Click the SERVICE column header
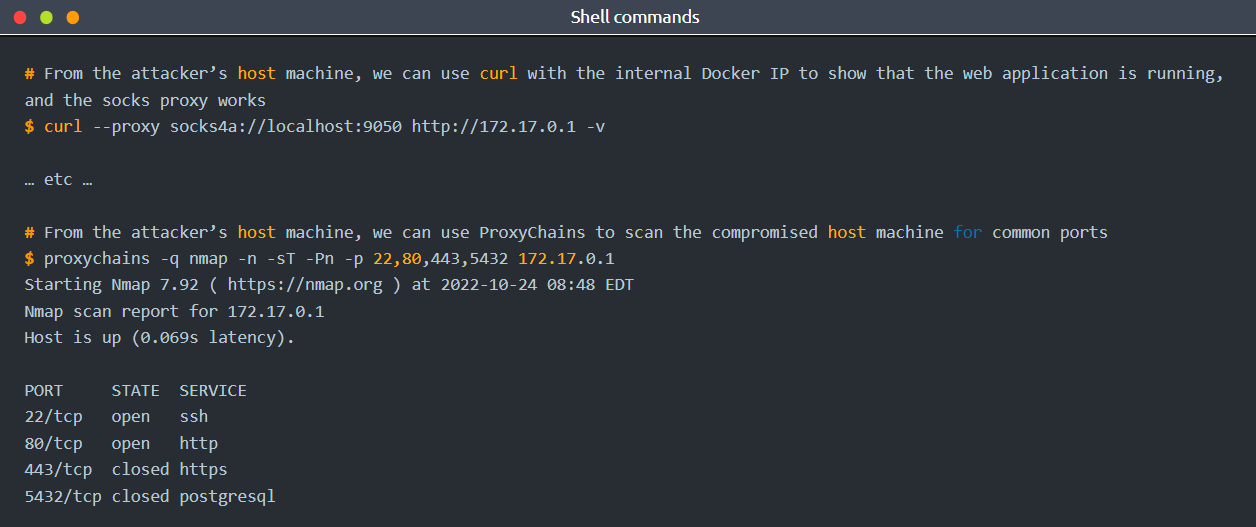The height and width of the screenshot is (527, 1256). click(213, 390)
